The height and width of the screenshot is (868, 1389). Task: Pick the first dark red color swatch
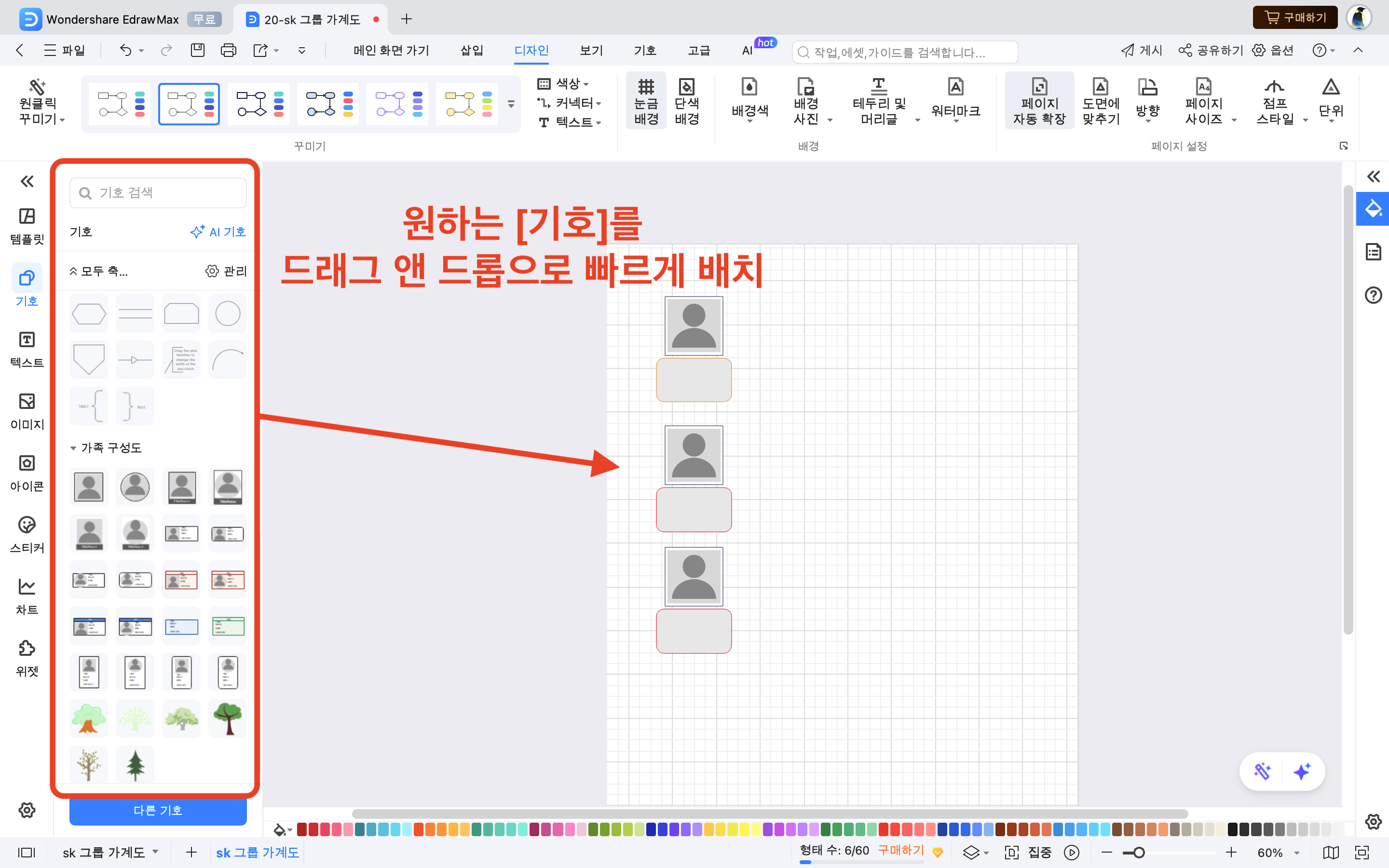tap(302, 829)
